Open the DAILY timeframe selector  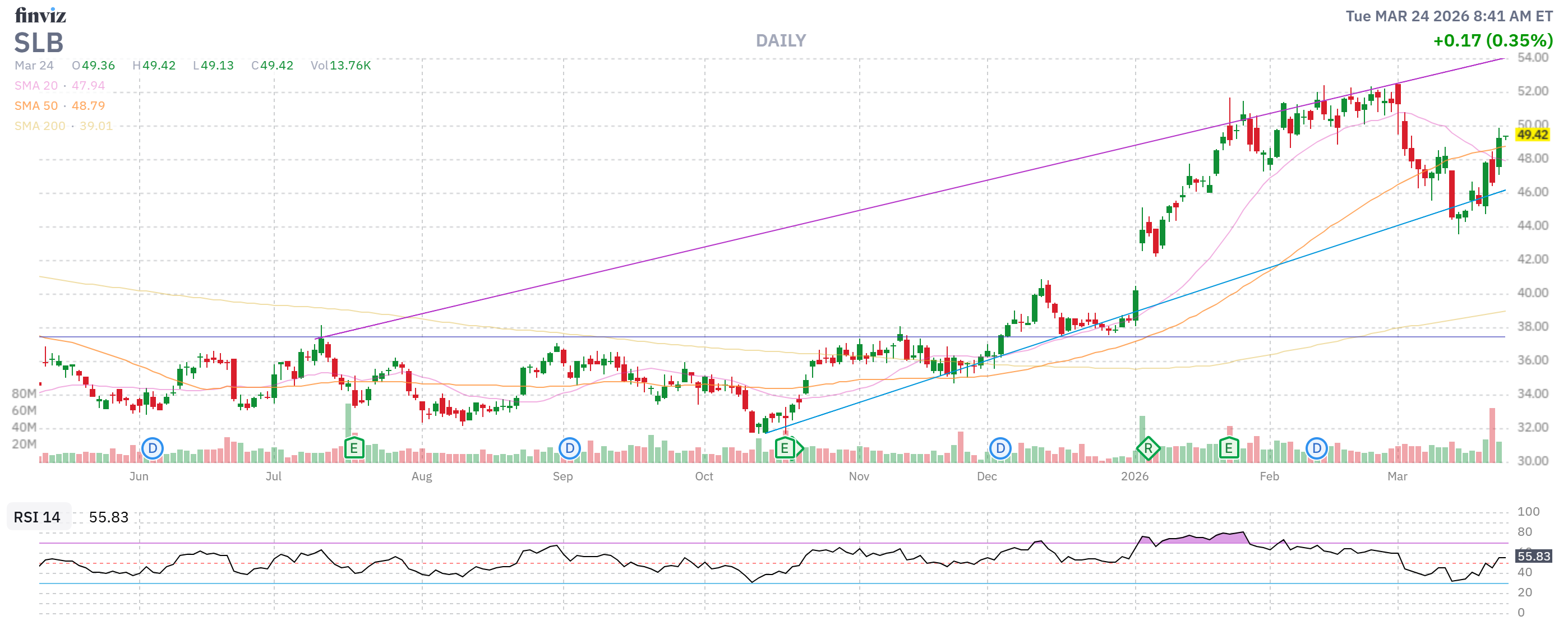(x=780, y=41)
